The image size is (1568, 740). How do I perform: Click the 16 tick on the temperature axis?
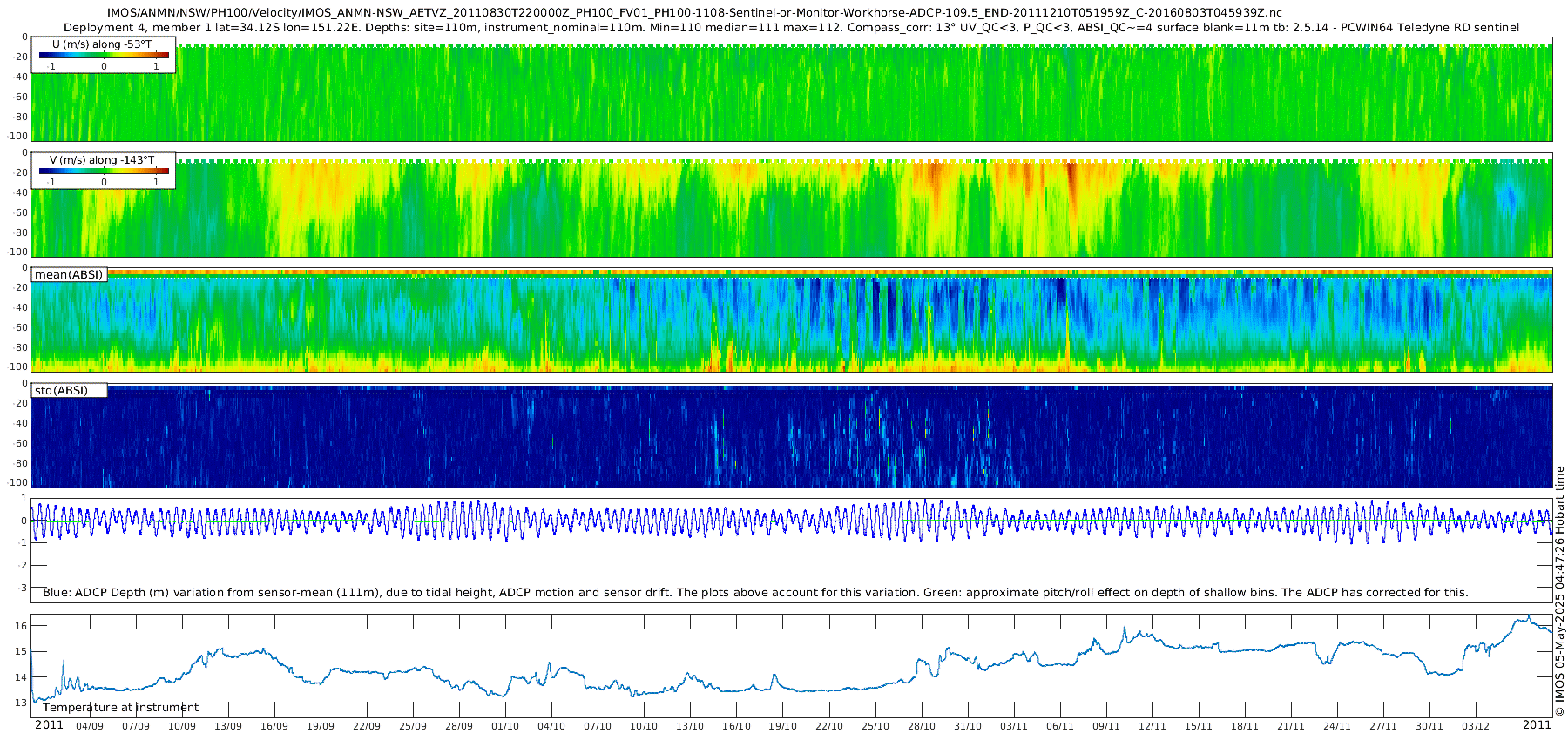point(21,626)
